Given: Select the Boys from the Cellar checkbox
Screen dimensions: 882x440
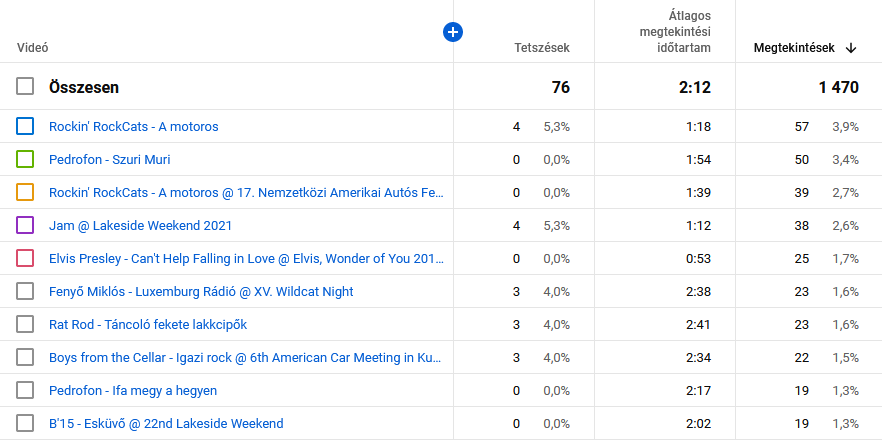Looking at the screenshot, I should click(25, 357).
